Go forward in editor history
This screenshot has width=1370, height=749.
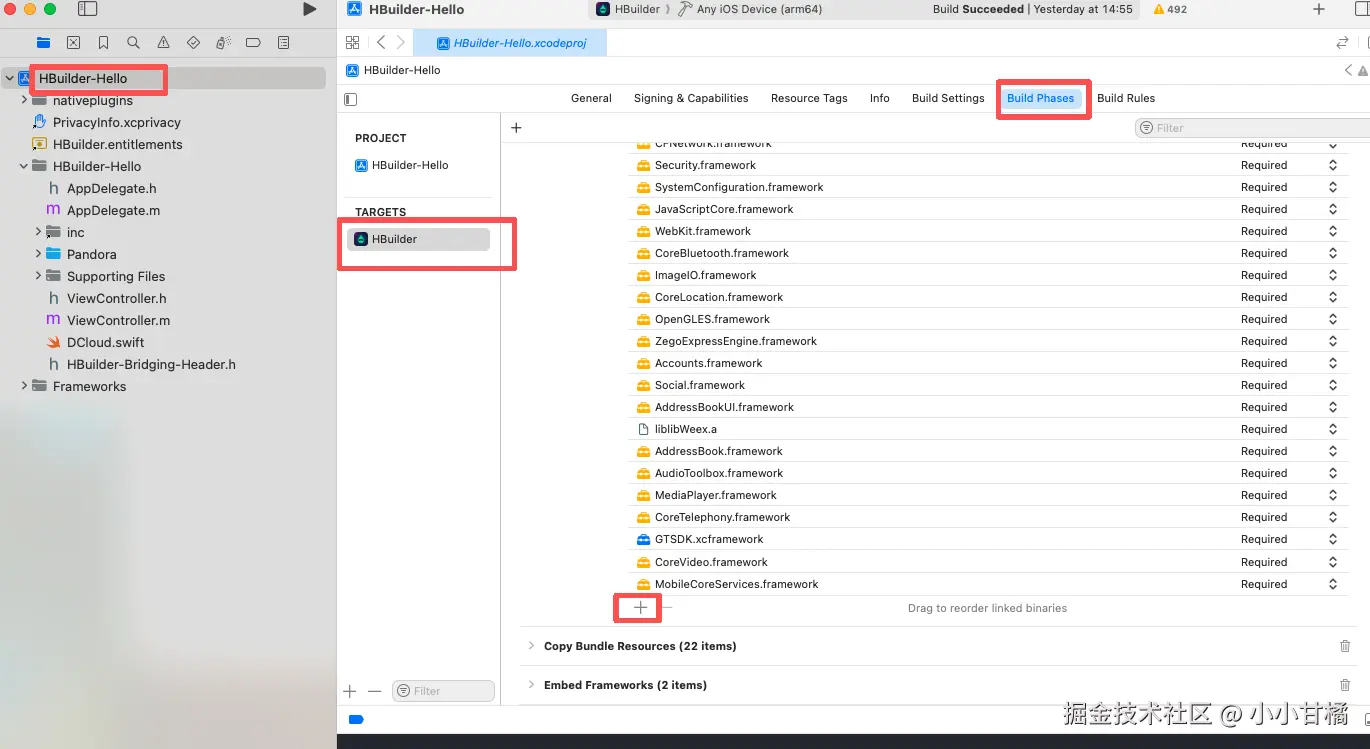coord(401,43)
